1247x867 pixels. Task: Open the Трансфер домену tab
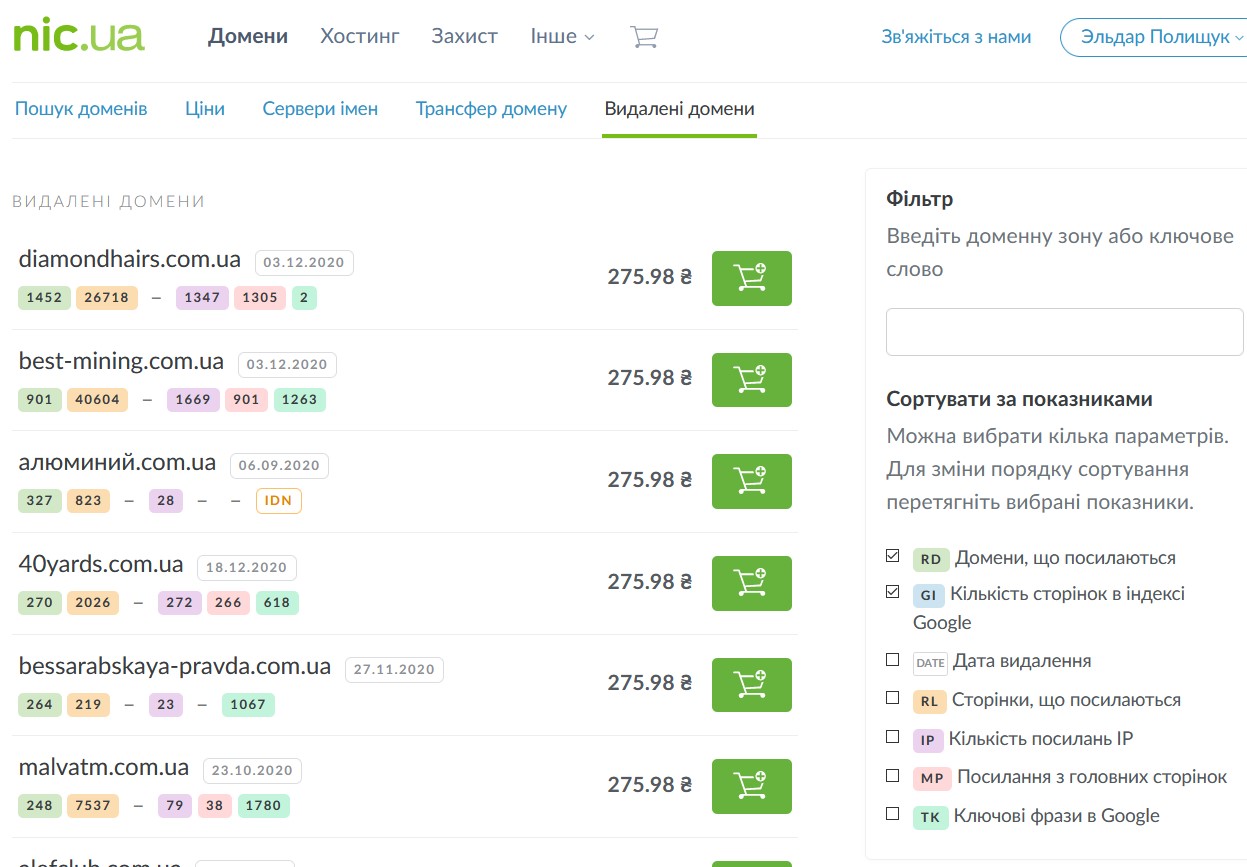(x=491, y=109)
